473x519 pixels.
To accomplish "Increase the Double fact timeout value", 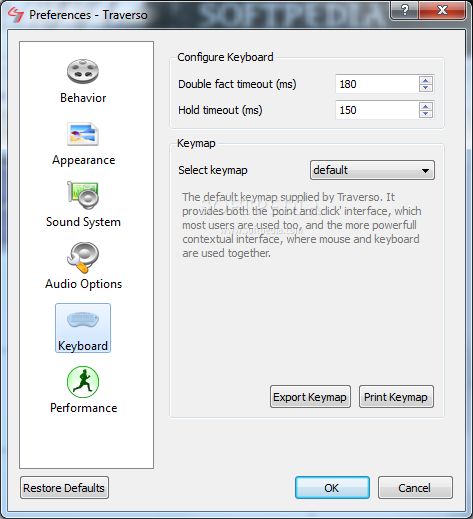I will point(426,81).
